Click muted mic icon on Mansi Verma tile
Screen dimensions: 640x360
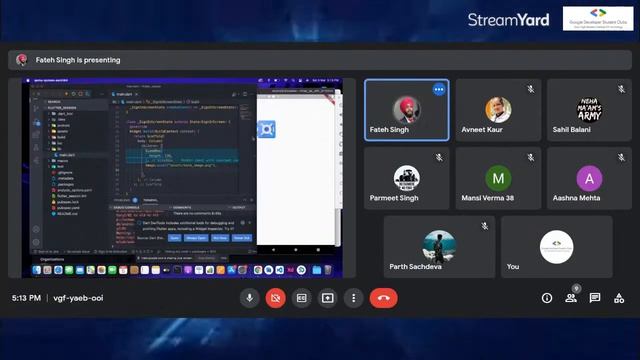tap(530, 157)
